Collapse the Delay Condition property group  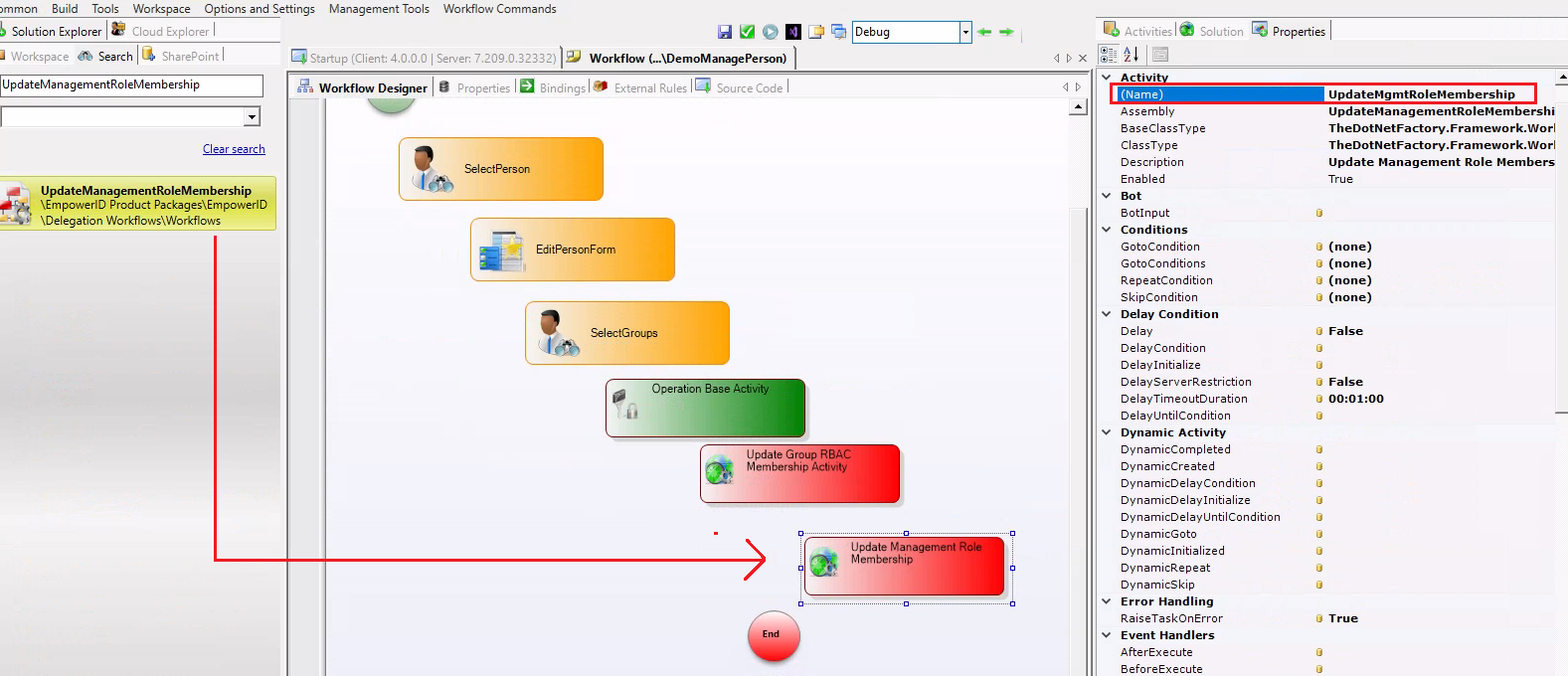pyautogui.click(x=1107, y=314)
